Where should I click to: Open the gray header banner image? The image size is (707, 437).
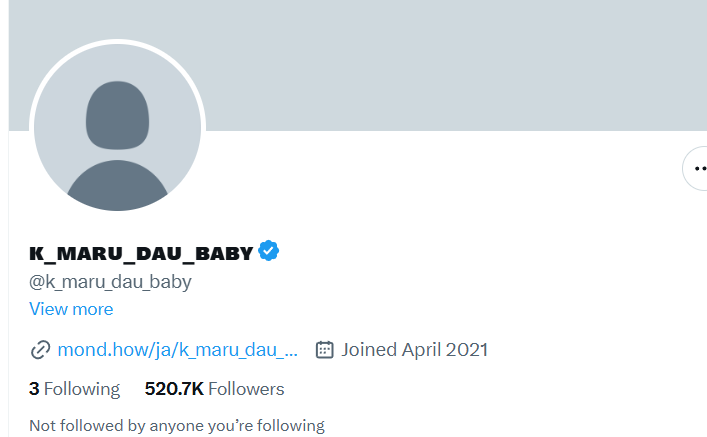450,65
